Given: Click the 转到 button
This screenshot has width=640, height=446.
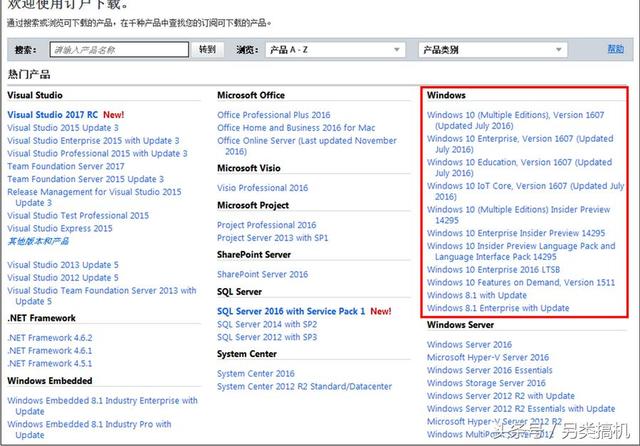Looking at the screenshot, I should click(x=207, y=50).
